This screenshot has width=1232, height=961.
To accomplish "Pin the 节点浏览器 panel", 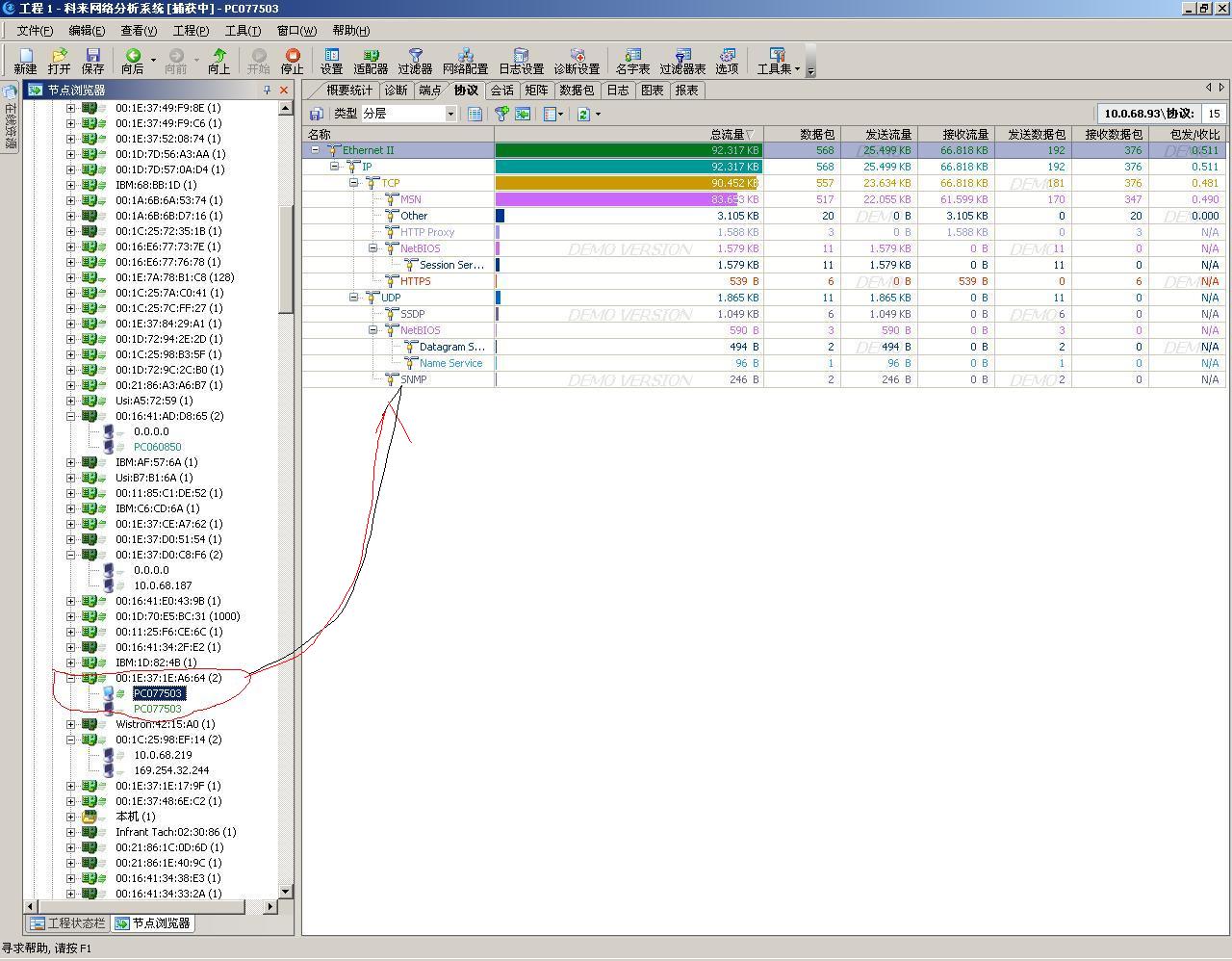I will coord(267,91).
